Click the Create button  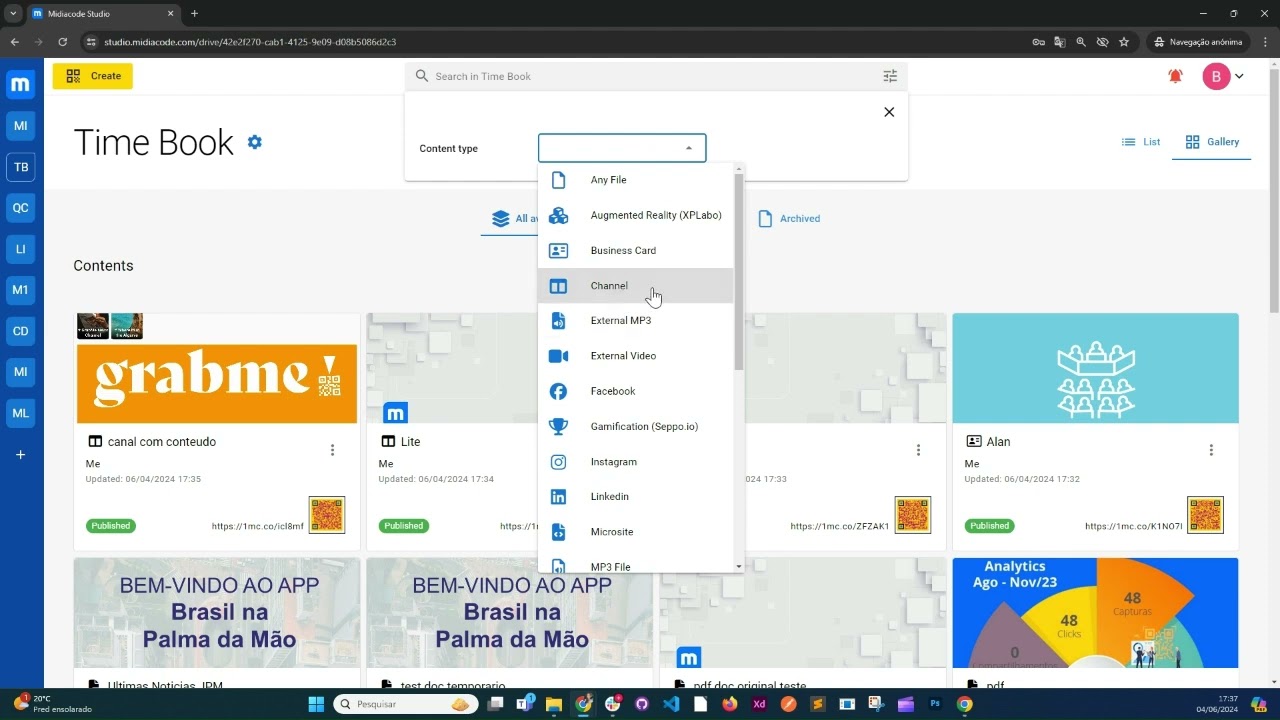coord(93,76)
